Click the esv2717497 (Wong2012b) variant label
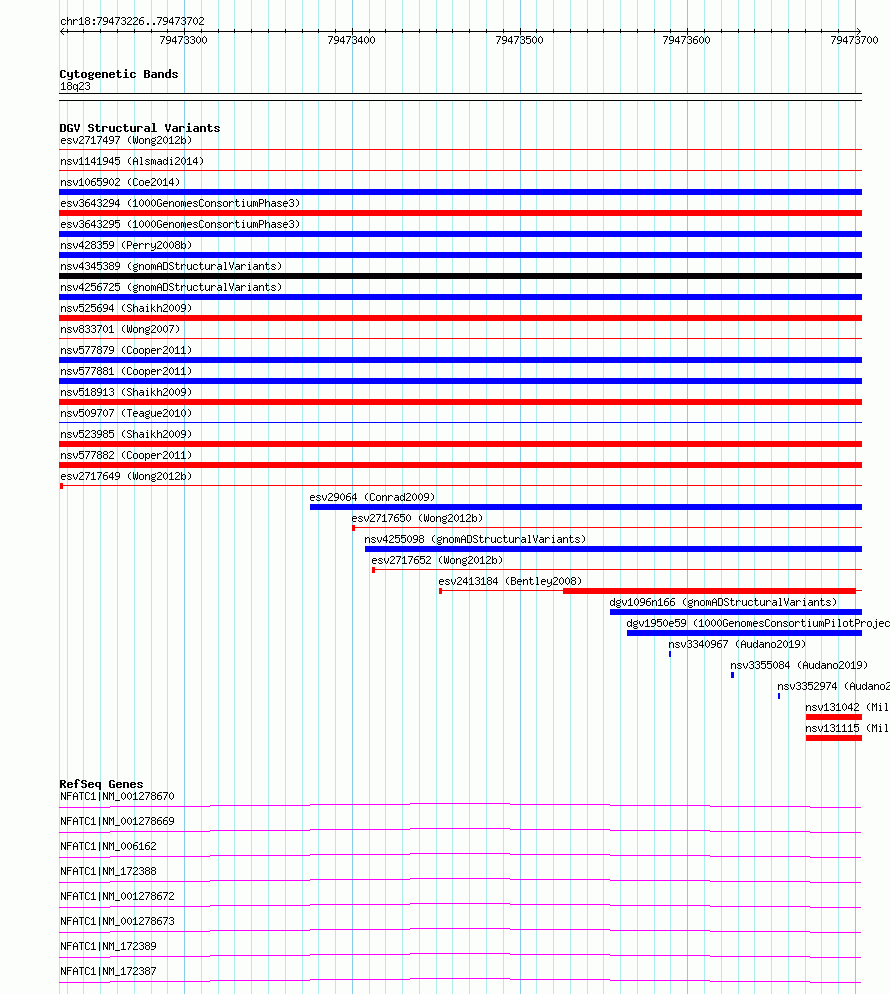The width and height of the screenshot is (890, 994). click(x=126, y=140)
